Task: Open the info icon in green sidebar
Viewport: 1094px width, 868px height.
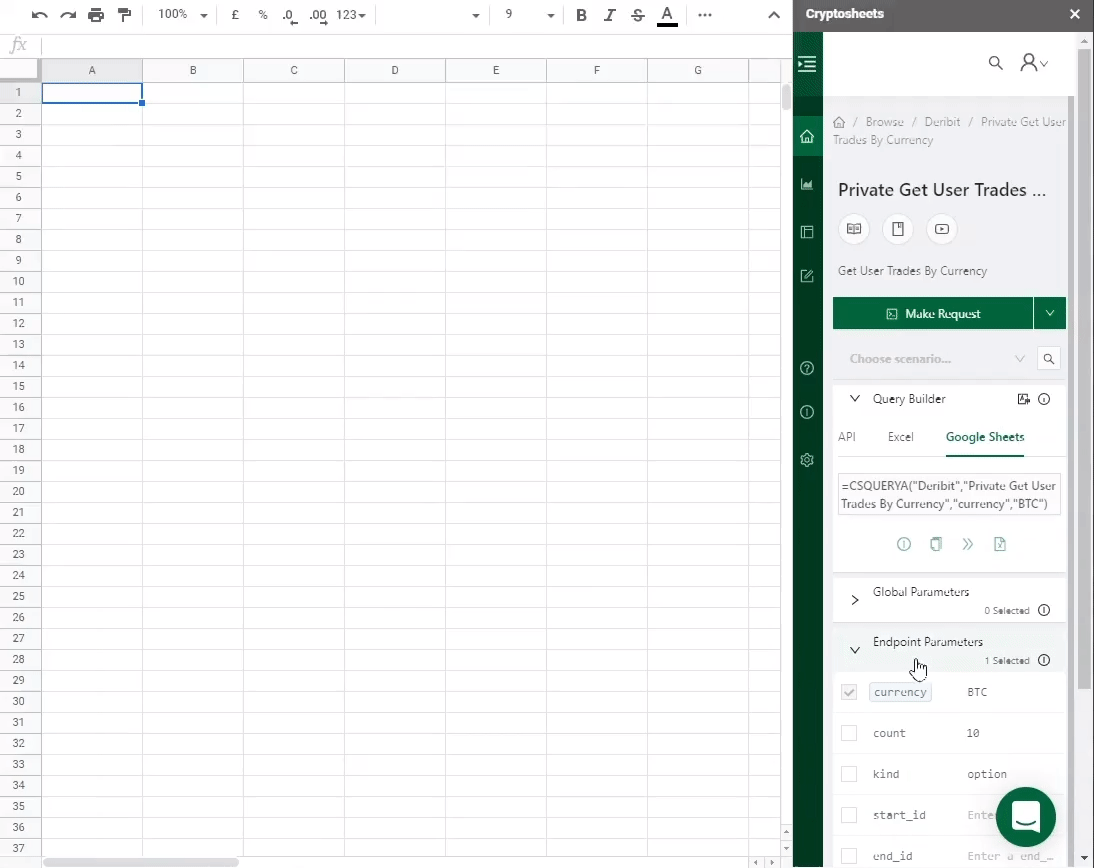Action: [x=807, y=412]
